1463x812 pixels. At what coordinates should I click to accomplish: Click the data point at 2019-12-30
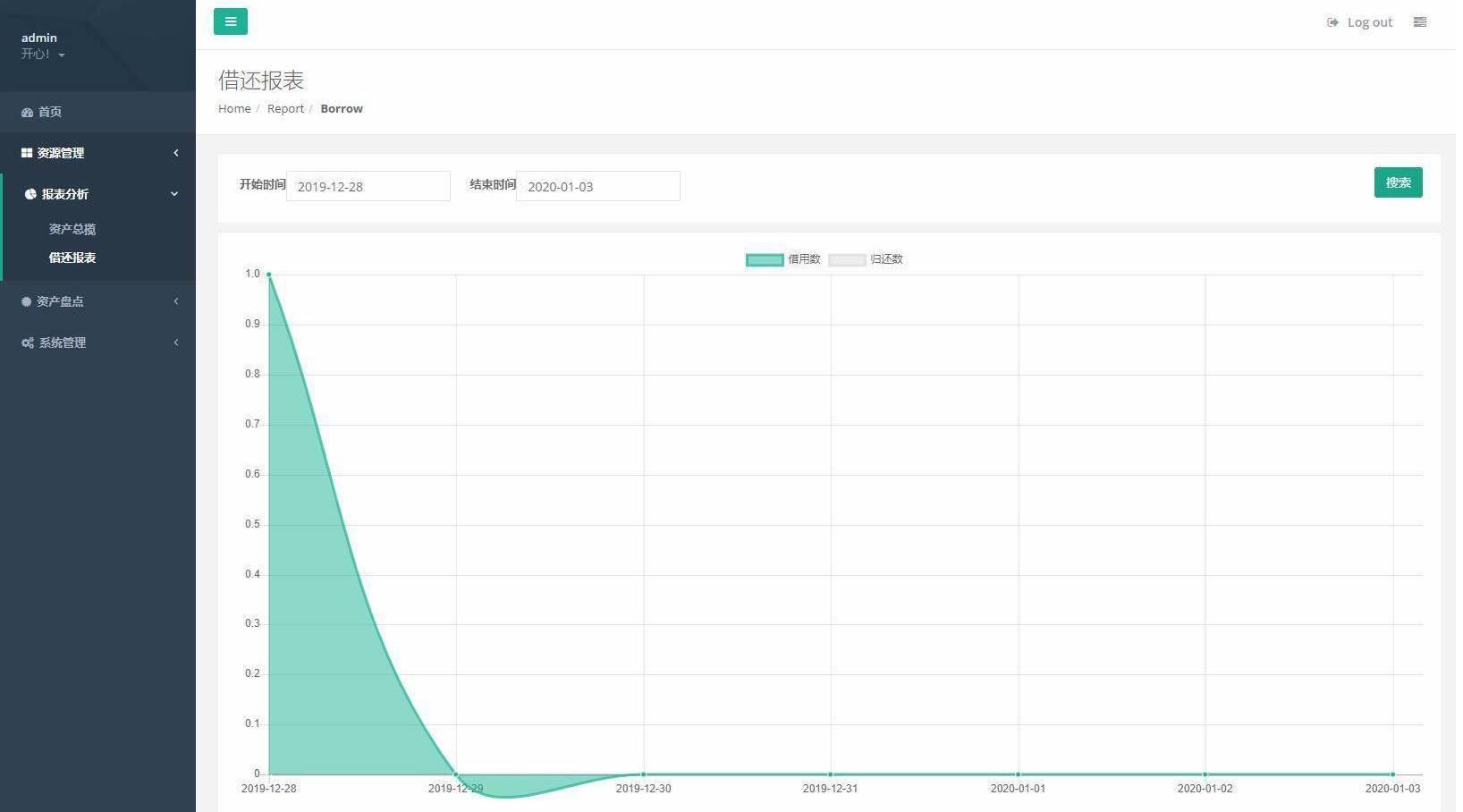pyautogui.click(x=644, y=774)
